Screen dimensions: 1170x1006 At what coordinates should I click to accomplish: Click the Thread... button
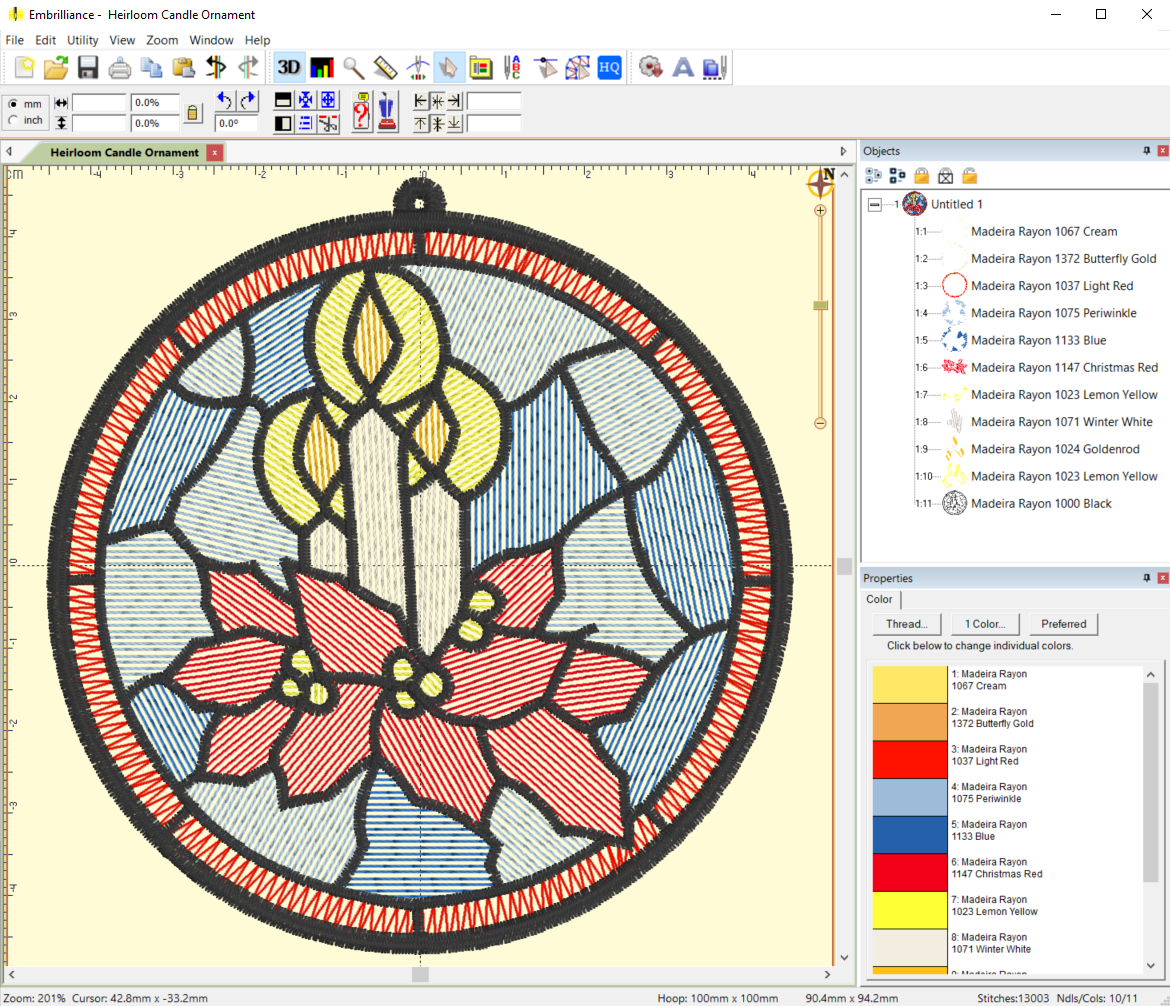click(906, 624)
